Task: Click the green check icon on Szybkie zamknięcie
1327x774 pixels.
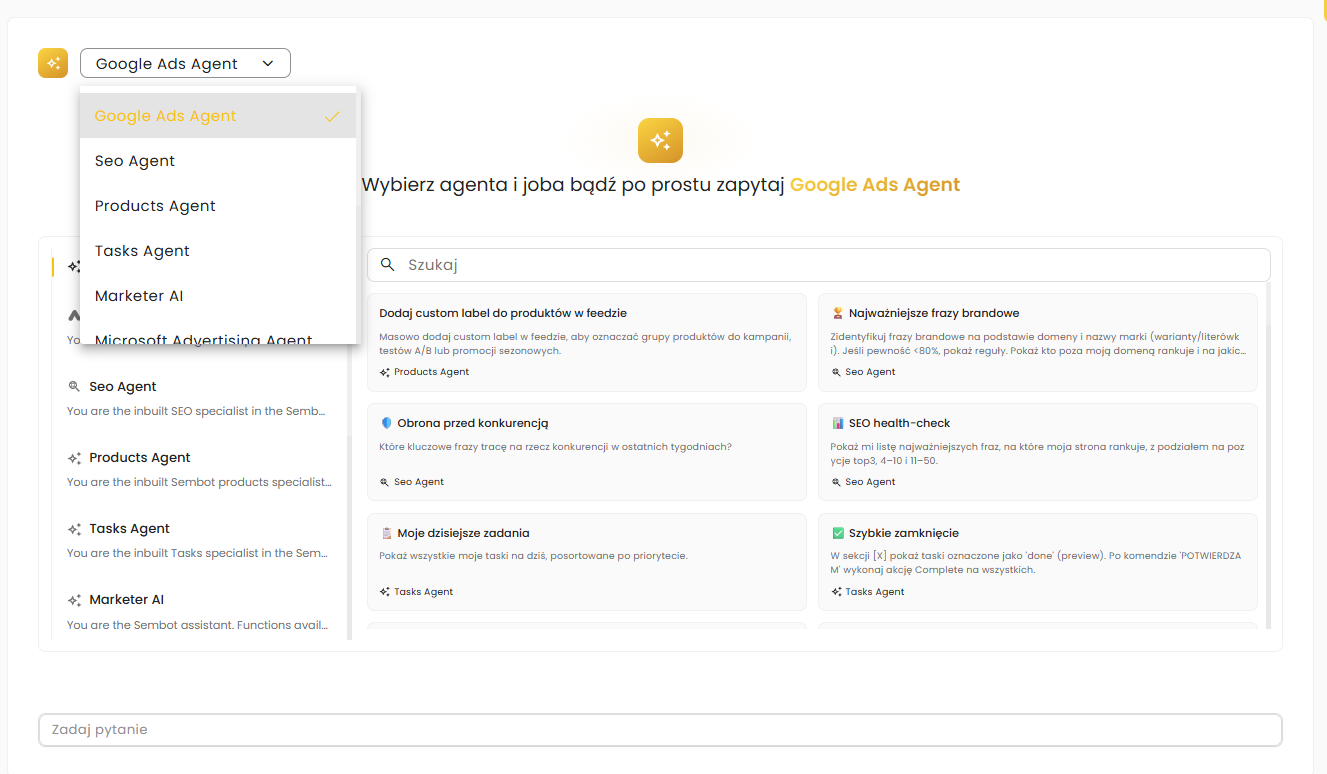Action: pyautogui.click(x=838, y=533)
